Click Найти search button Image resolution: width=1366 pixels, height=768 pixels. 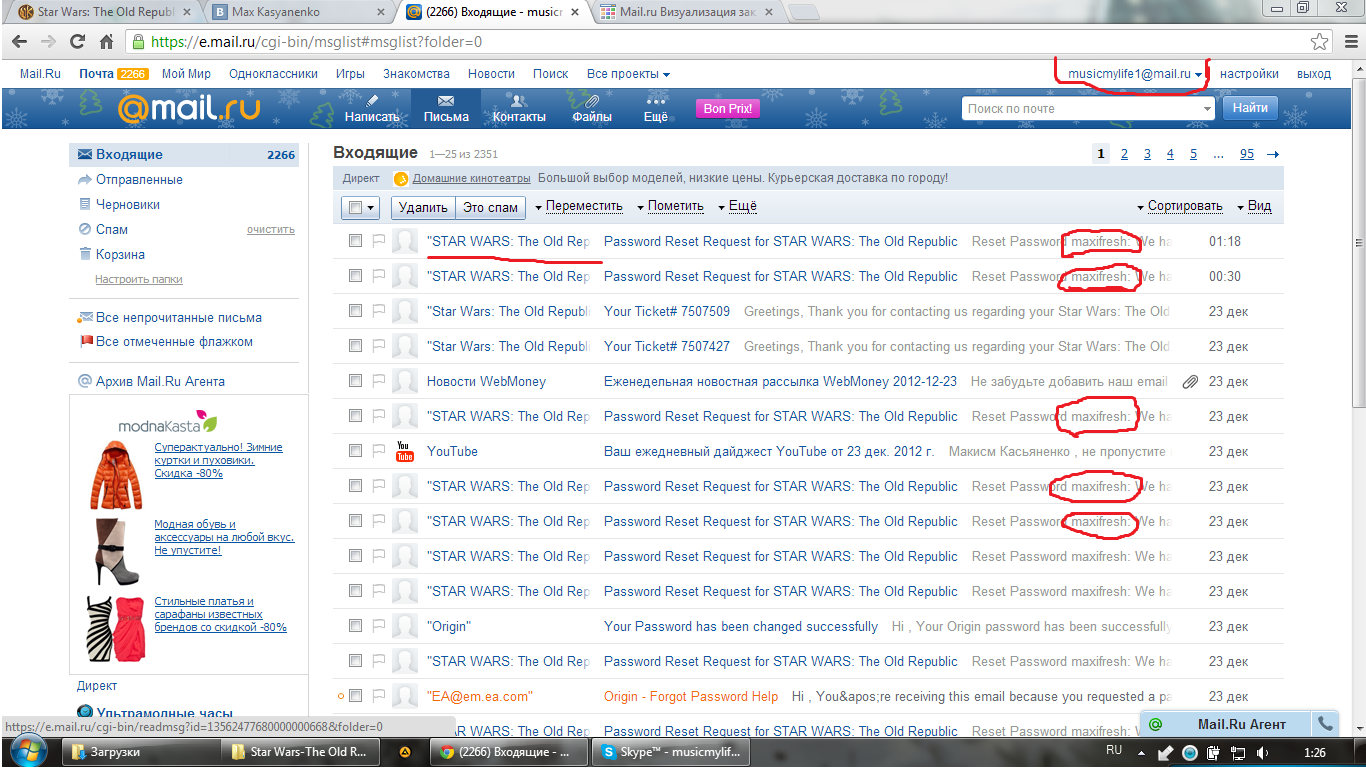click(1250, 108)
